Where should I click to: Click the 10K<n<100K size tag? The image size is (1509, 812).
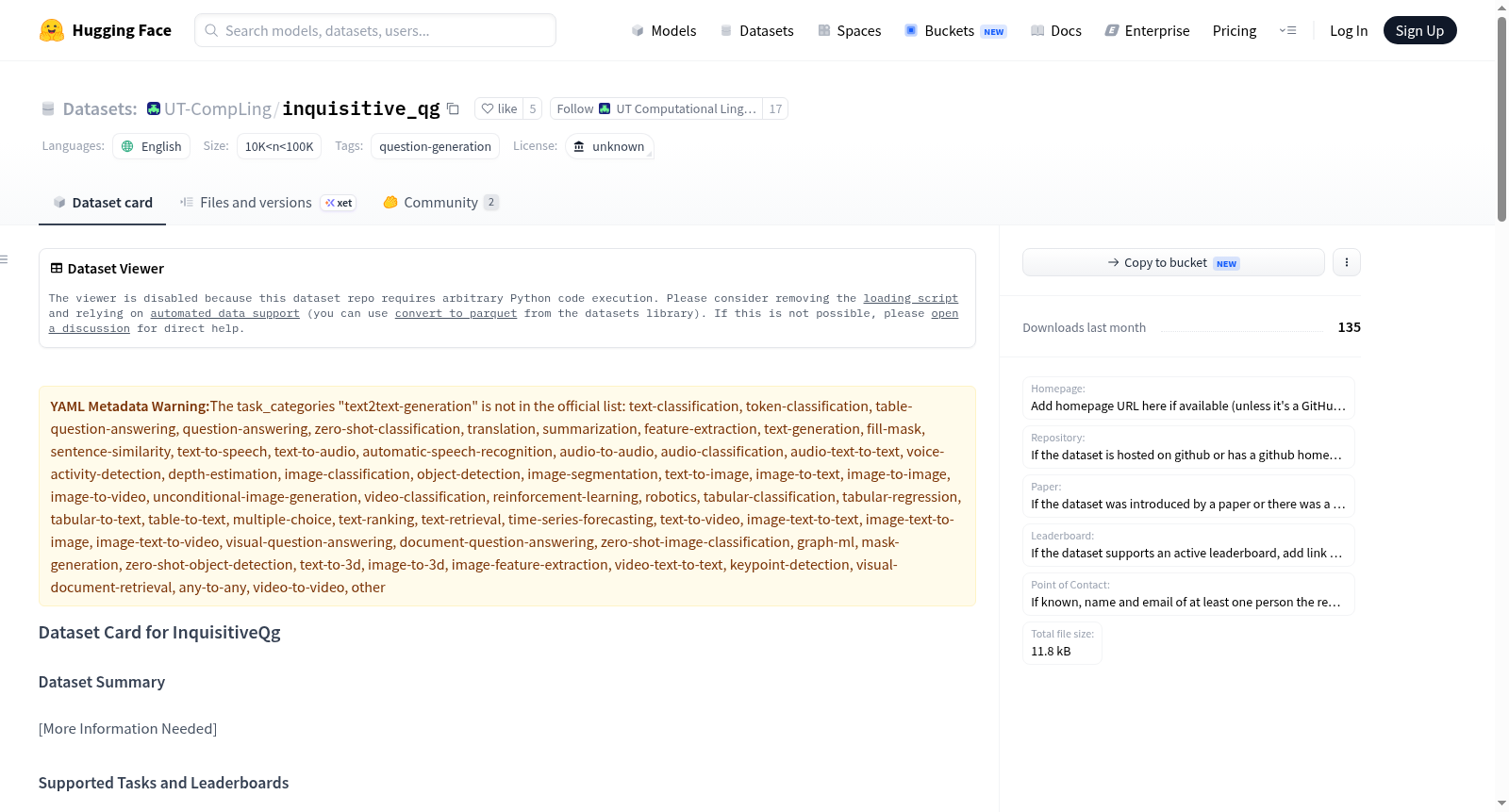click(x=279, y=146)
